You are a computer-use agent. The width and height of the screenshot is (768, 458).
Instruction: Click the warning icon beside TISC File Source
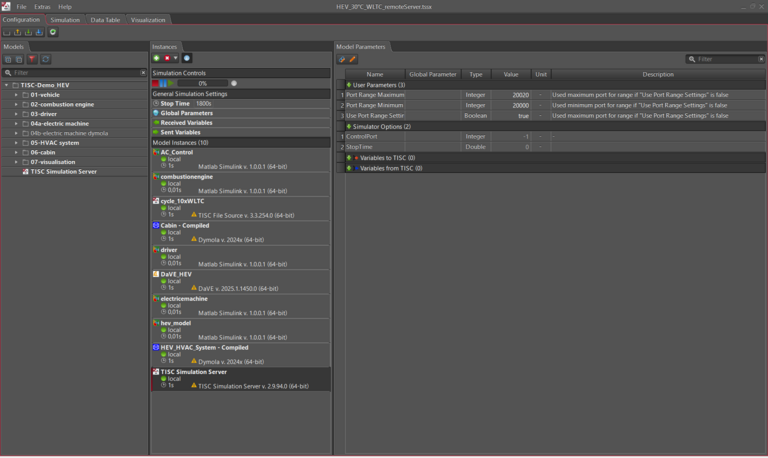(x=194, y=215)
